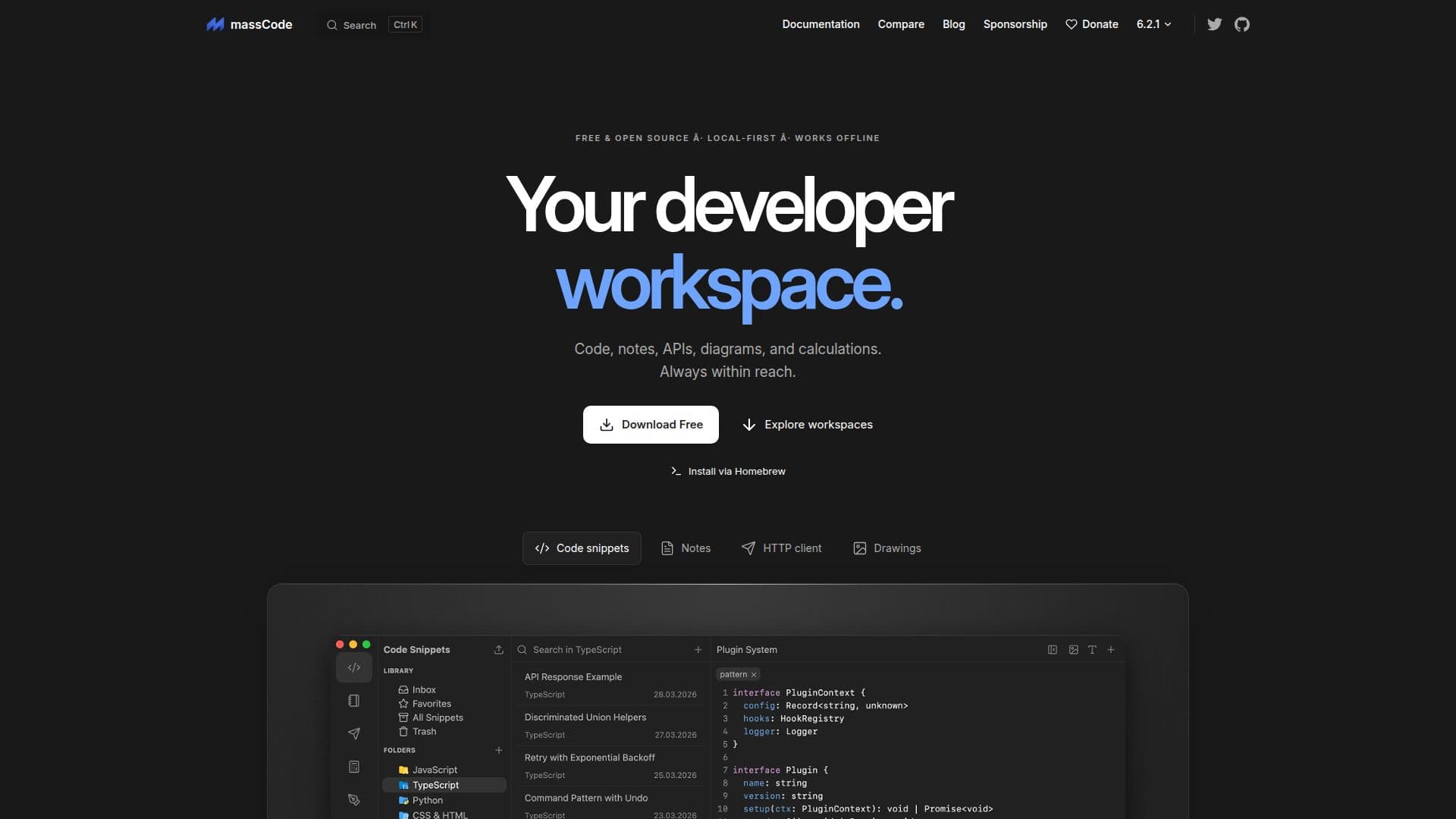Open the Sponsorship page

click(1015, 24)
